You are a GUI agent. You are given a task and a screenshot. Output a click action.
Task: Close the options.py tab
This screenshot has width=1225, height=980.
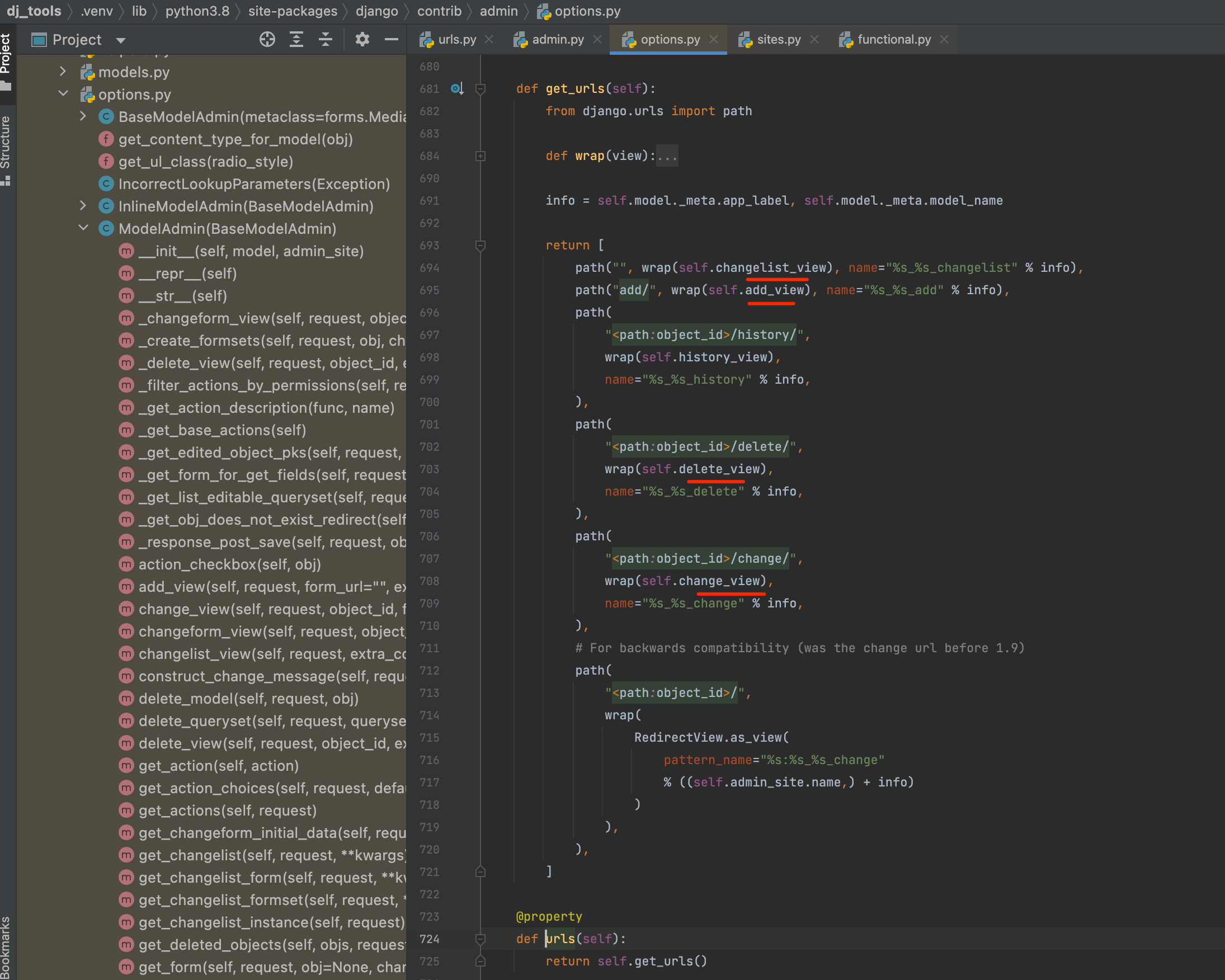[714, 39]
